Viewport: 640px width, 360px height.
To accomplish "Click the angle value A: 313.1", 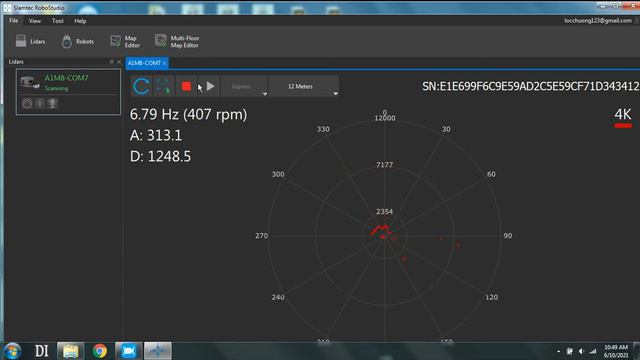I will tap(156, 136).
